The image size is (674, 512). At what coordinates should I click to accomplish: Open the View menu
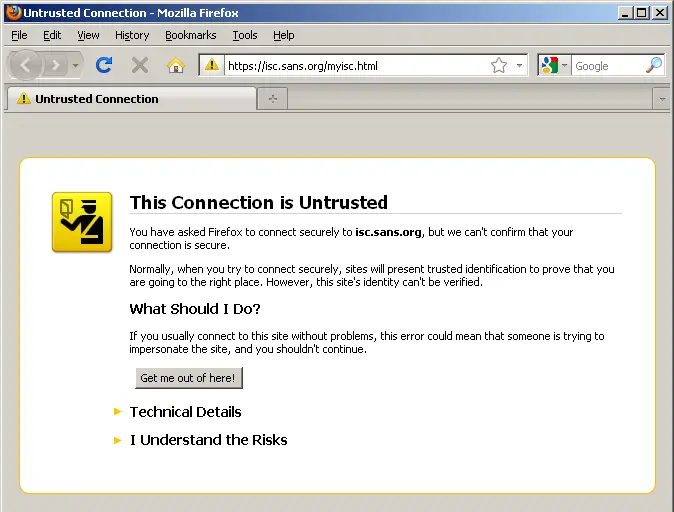[x=88, y=35]
